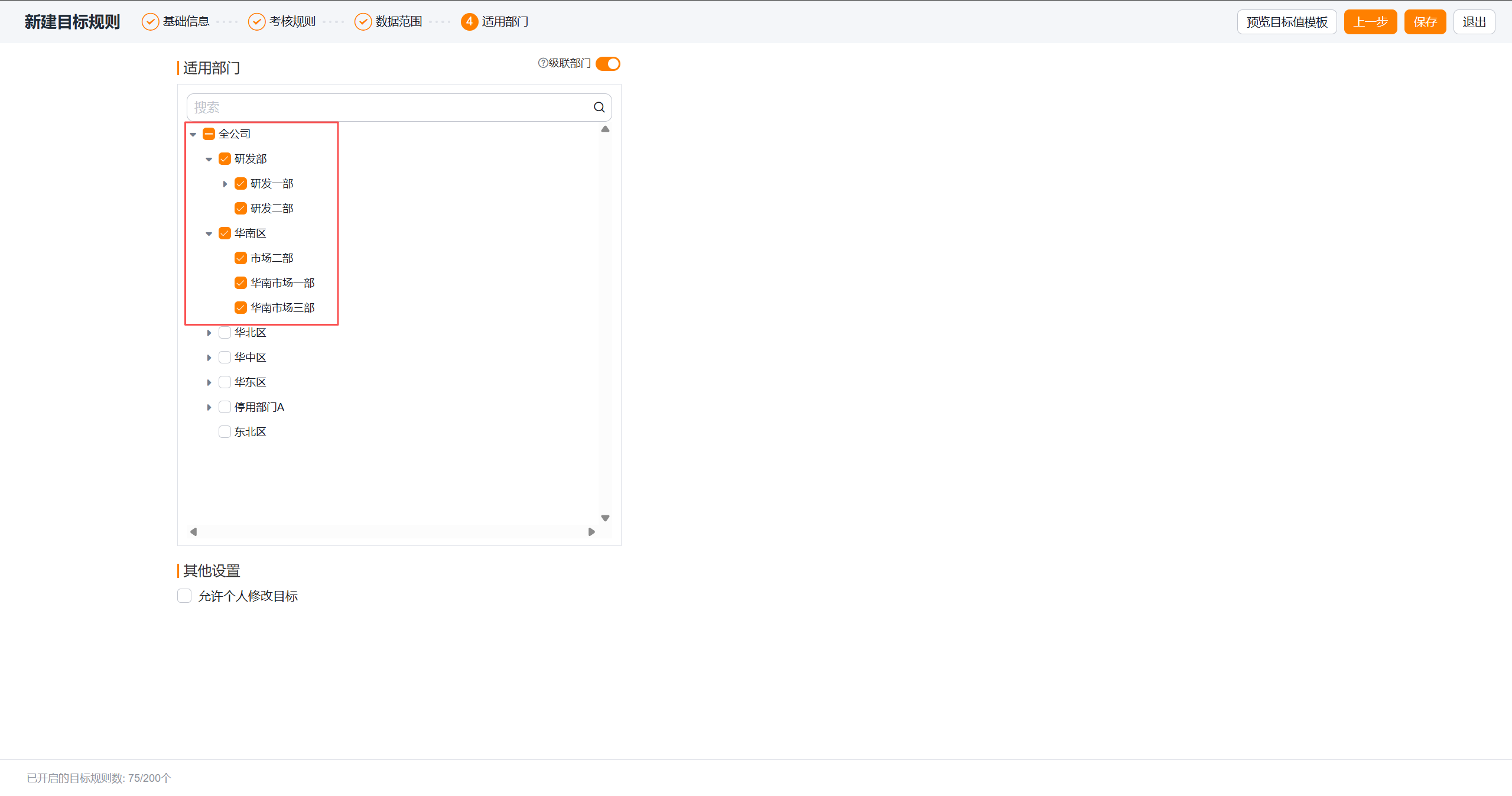
Task: Click the help icon beside 级联部门
Action: pos(542,63)
